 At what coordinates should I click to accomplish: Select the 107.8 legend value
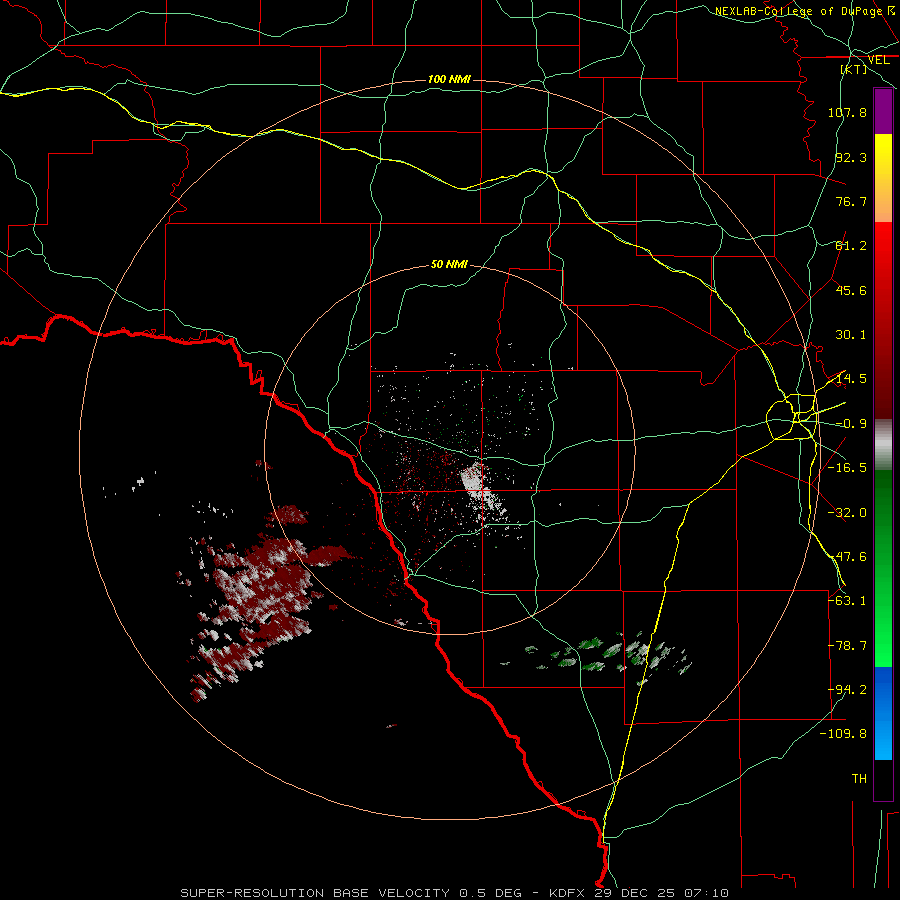(x=847, y=112)
